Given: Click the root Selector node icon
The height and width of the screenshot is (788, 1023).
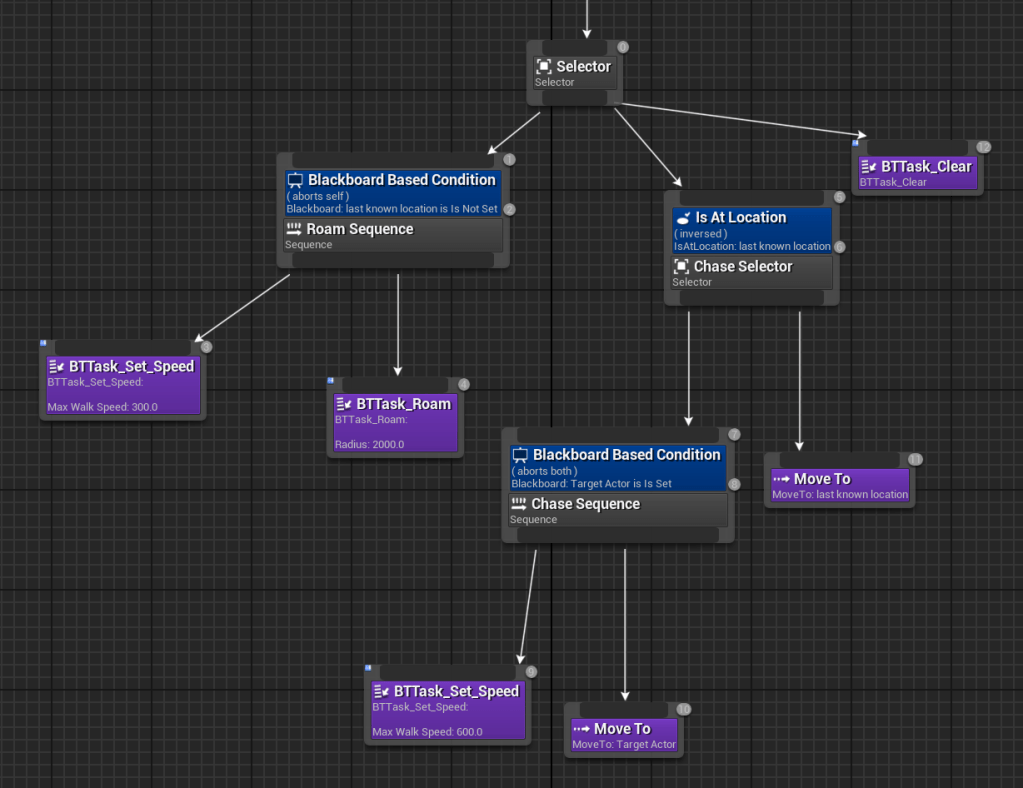Looking at the screenshot, I should 544,67.
